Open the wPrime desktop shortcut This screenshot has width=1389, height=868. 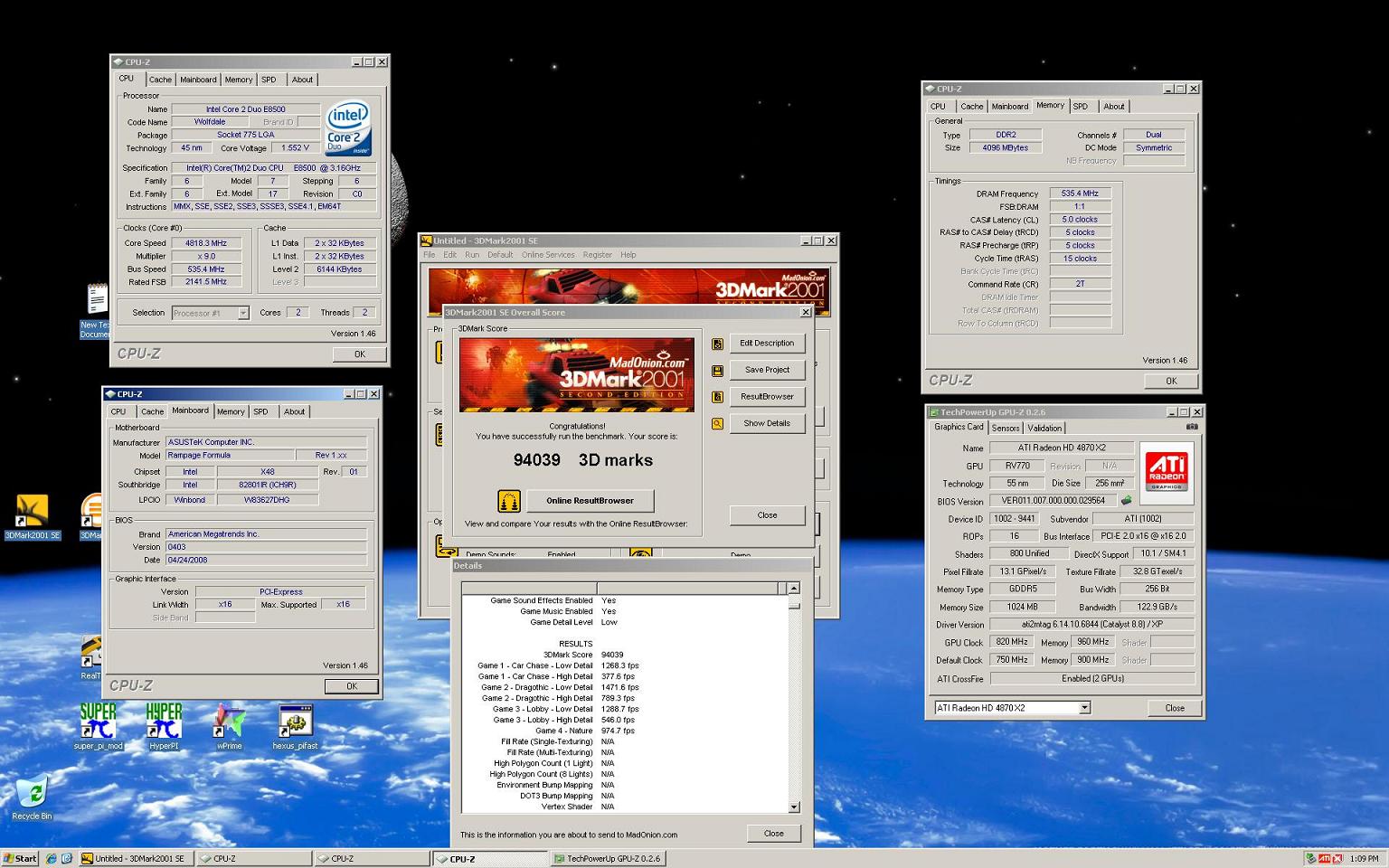point(229,726)
